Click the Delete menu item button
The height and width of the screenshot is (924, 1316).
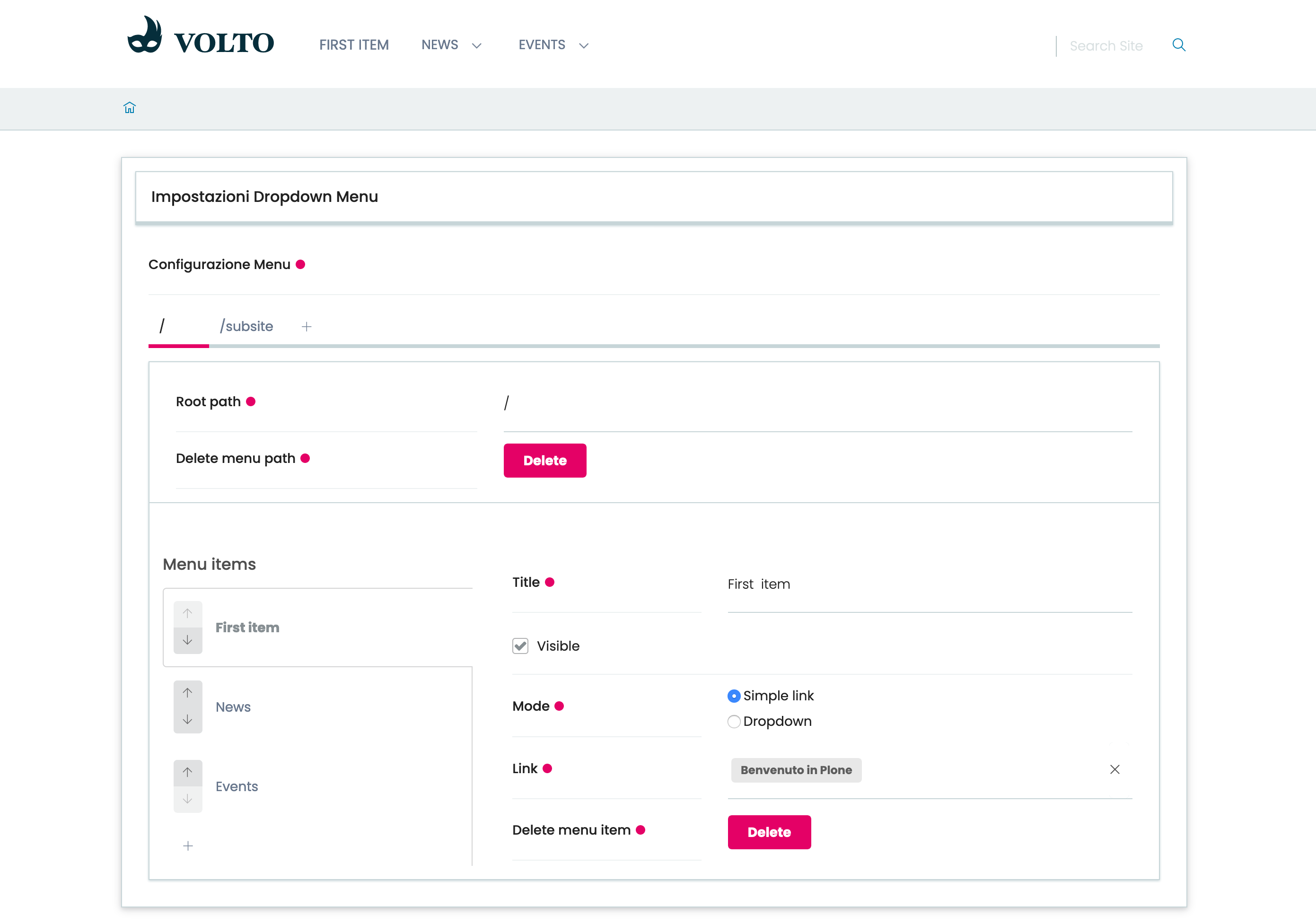click(770, 832)
